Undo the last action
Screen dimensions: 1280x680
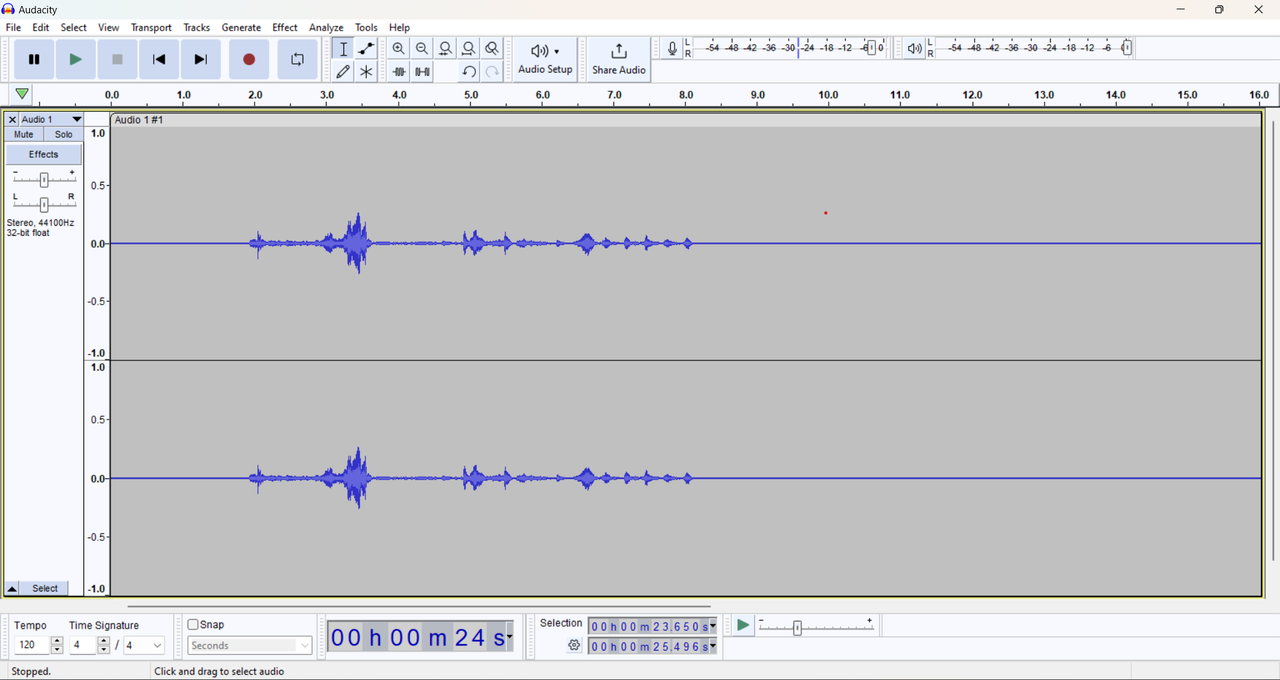[469, 72]
